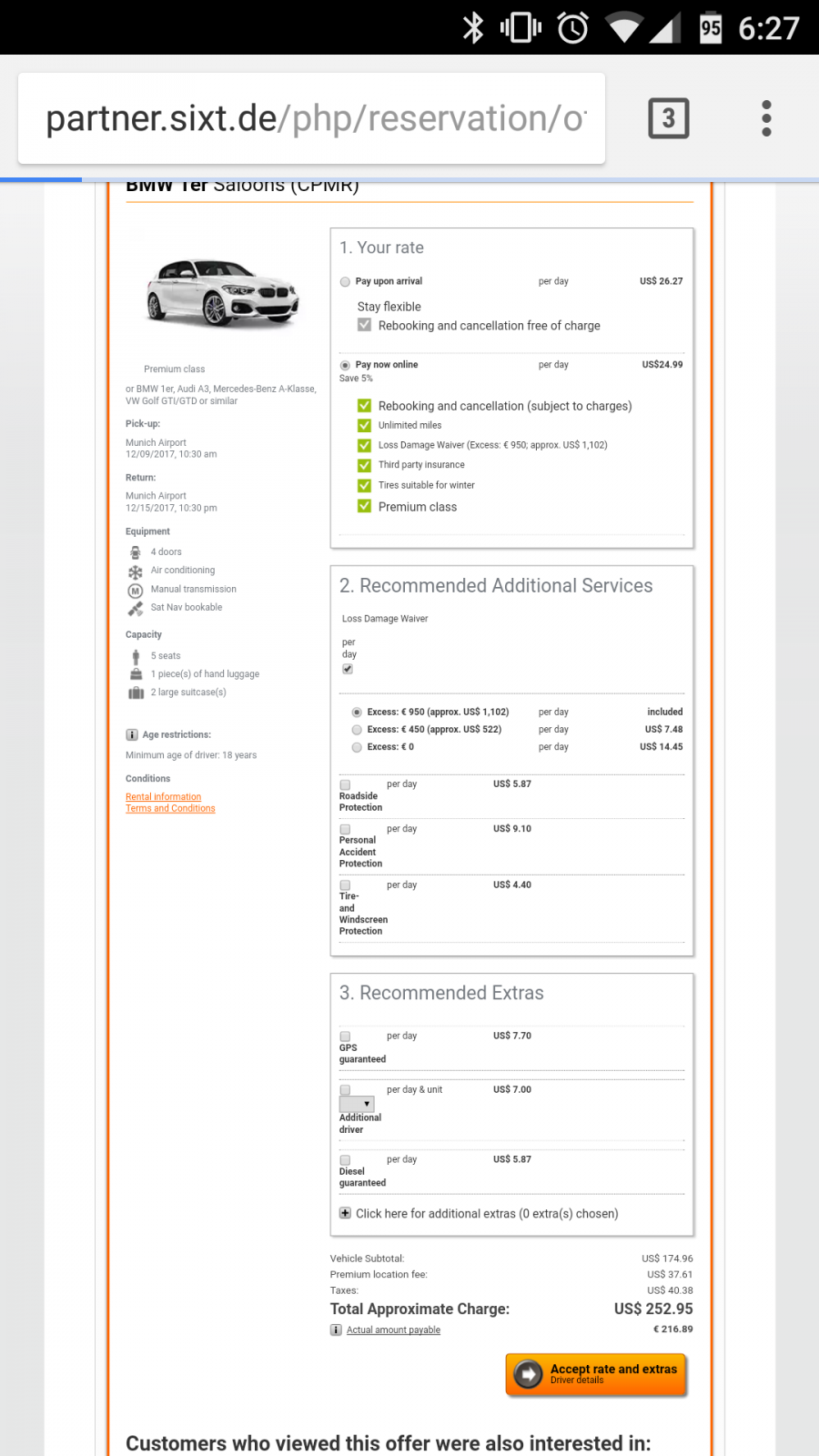This screenshot has width=819, height=1456.
Task: Enable Tire and Windscreen Protection checkbox
Action: 345,885
